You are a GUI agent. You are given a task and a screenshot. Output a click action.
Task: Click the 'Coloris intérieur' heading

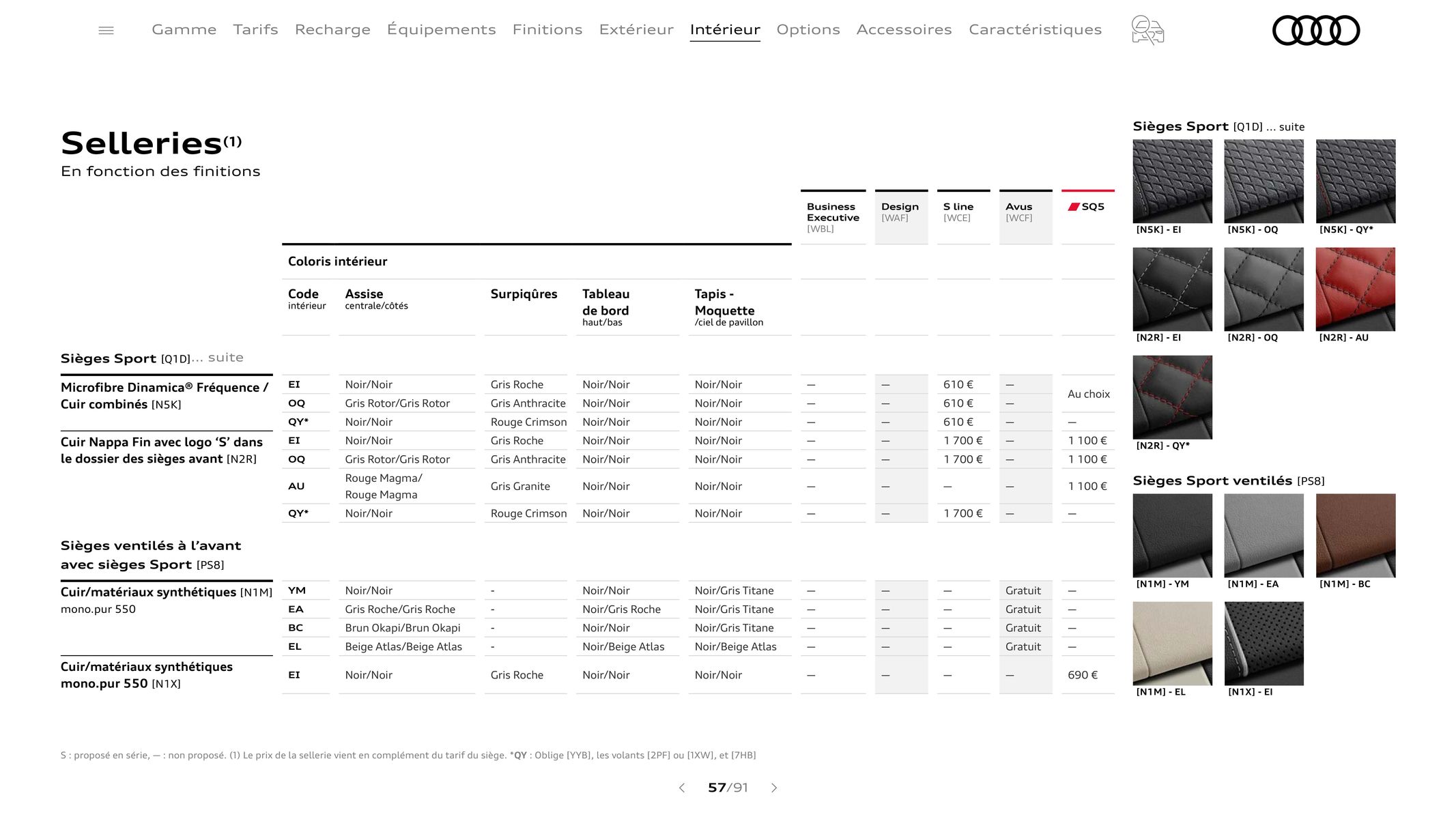[x=337, y=261]
